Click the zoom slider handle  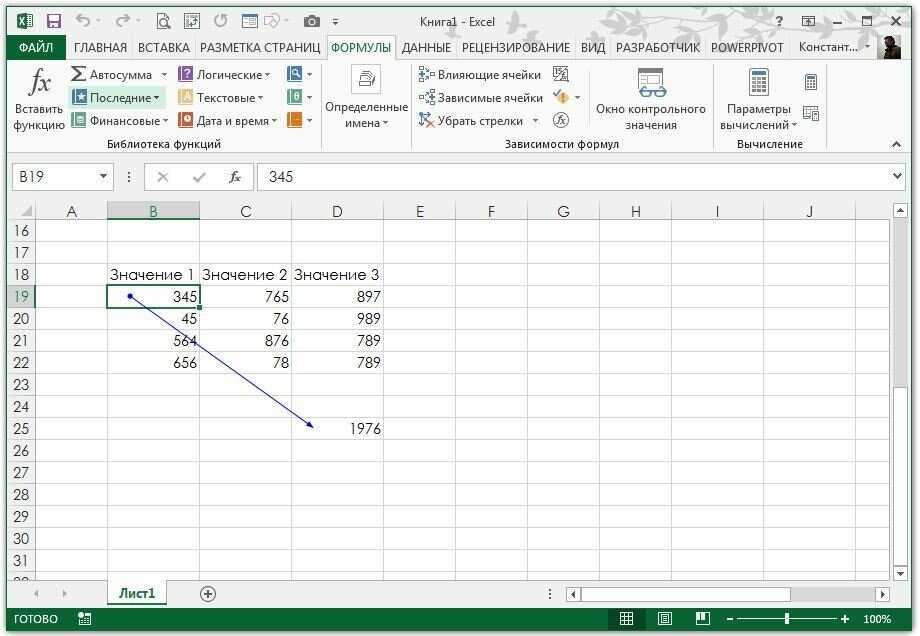coord(787,618)
